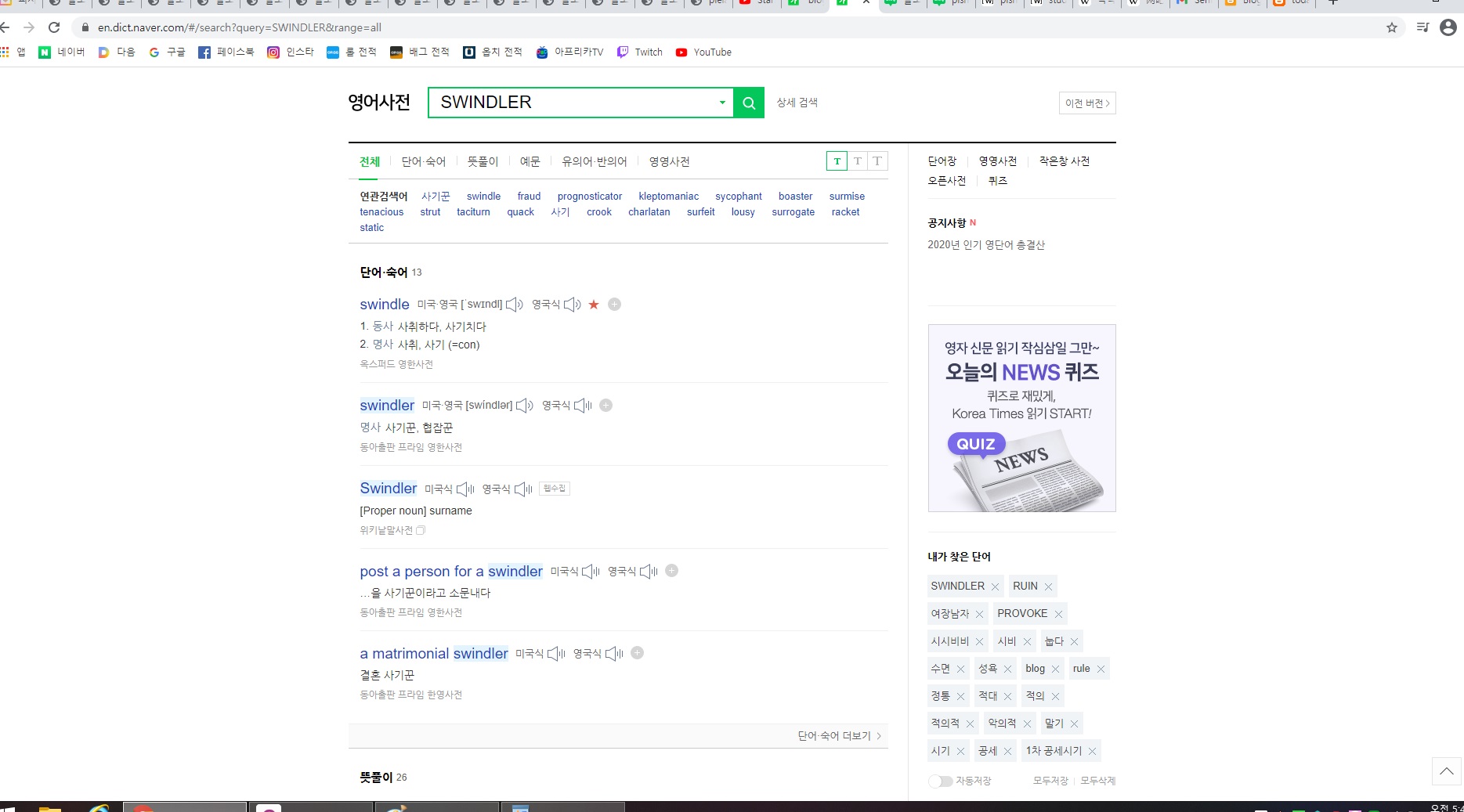Bookmark this page with the star icon
This screenshot has width=1464, height=812.
click(1392, 27)
